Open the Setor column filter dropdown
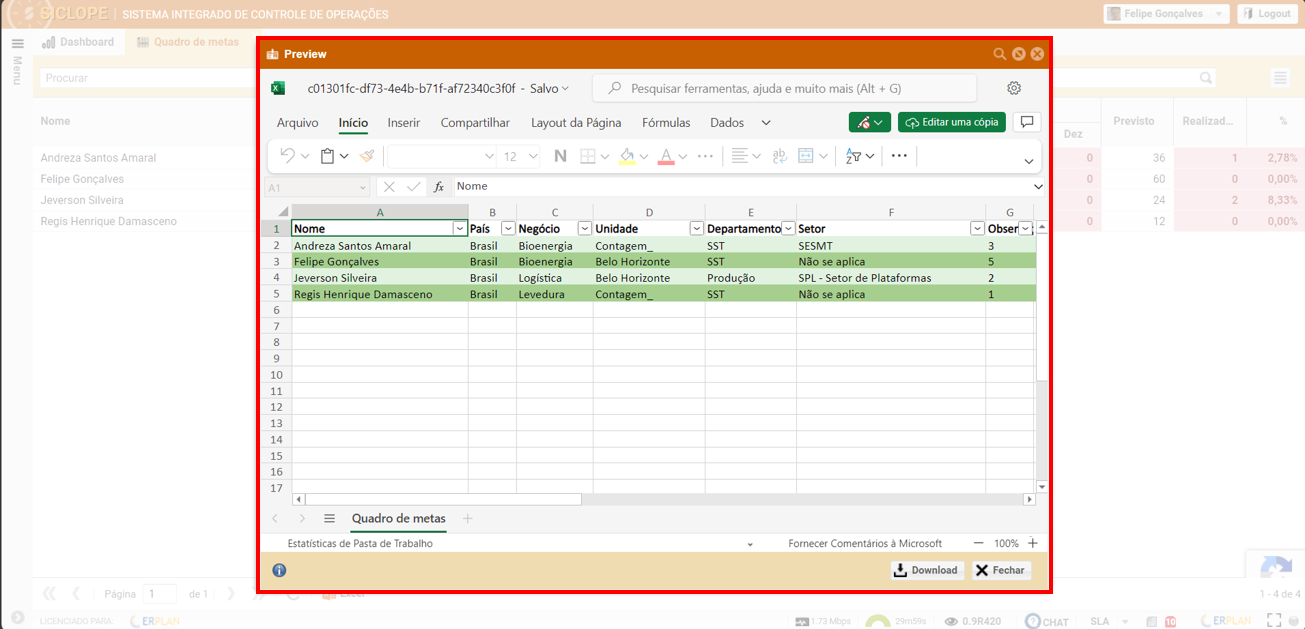 click(978, 228)
